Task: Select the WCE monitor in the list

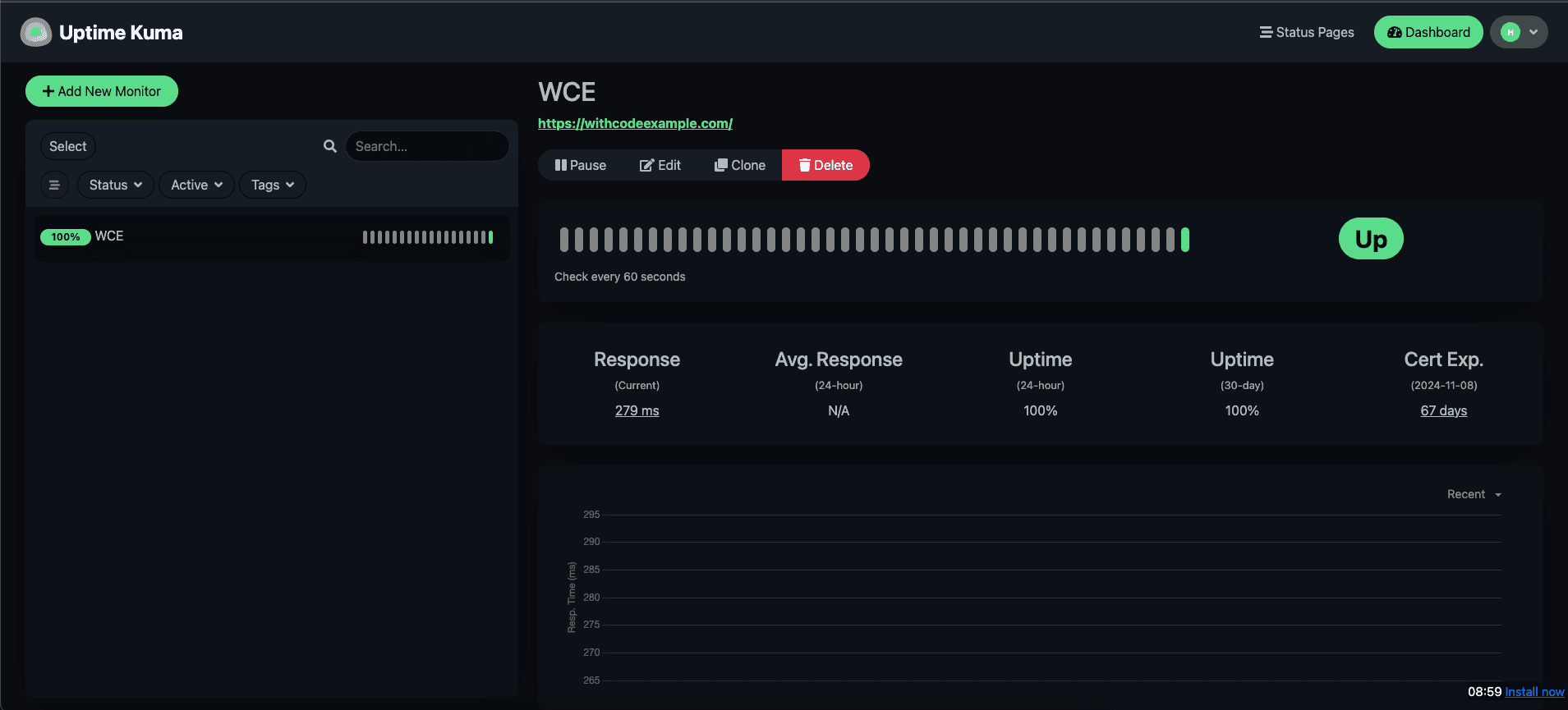Action: click(271, 237)
